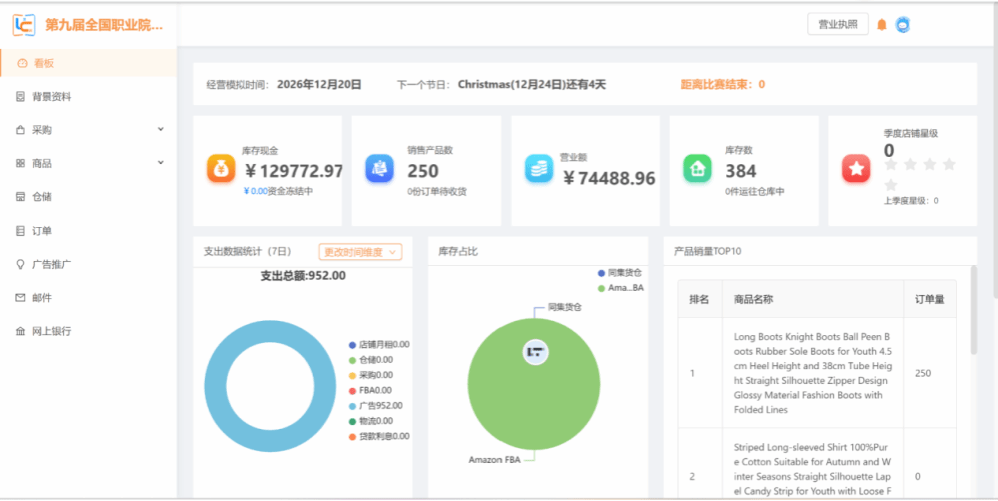Click the 订单 list icon
This screenshot has height=501, width=998.
(x=20, y=230)
